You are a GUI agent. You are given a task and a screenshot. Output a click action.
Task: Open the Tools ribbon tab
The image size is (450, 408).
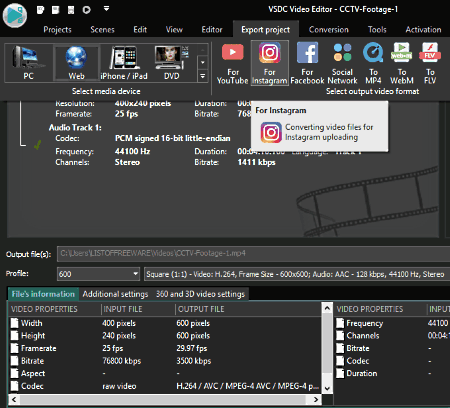[x=377, y=30]
